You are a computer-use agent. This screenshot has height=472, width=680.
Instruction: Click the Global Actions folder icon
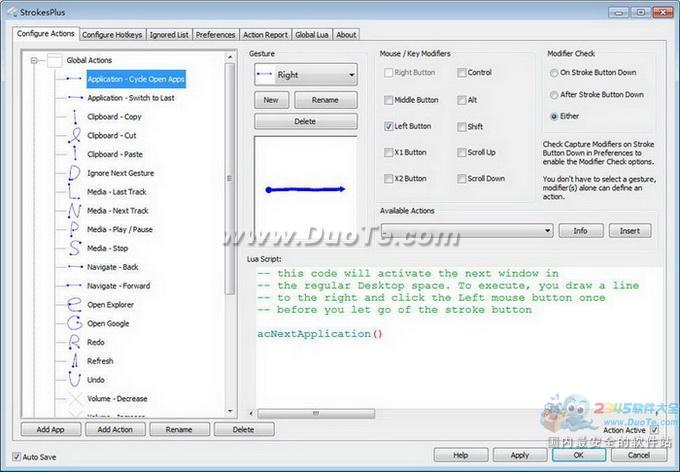pyautogui.click(x=55, y=60)
